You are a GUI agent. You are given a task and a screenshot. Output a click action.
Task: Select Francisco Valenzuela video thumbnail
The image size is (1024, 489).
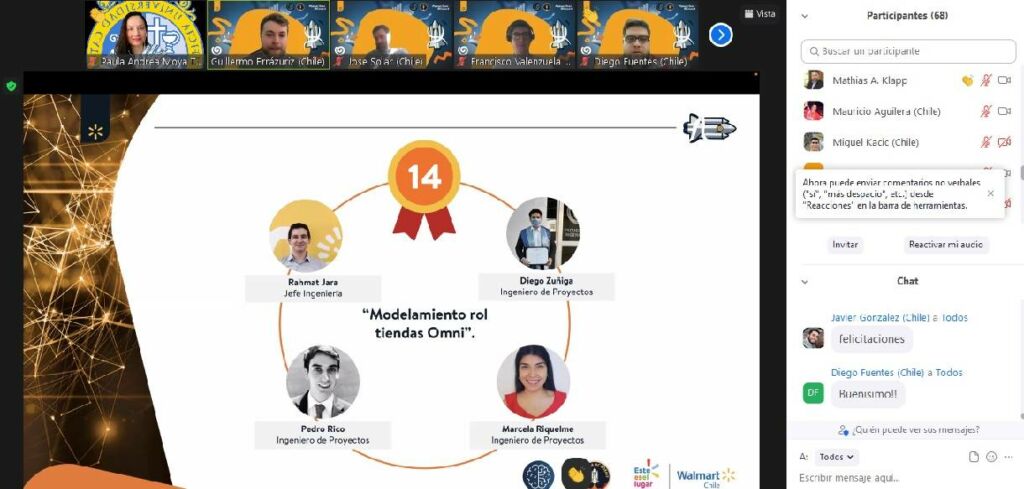click(514, 34)
